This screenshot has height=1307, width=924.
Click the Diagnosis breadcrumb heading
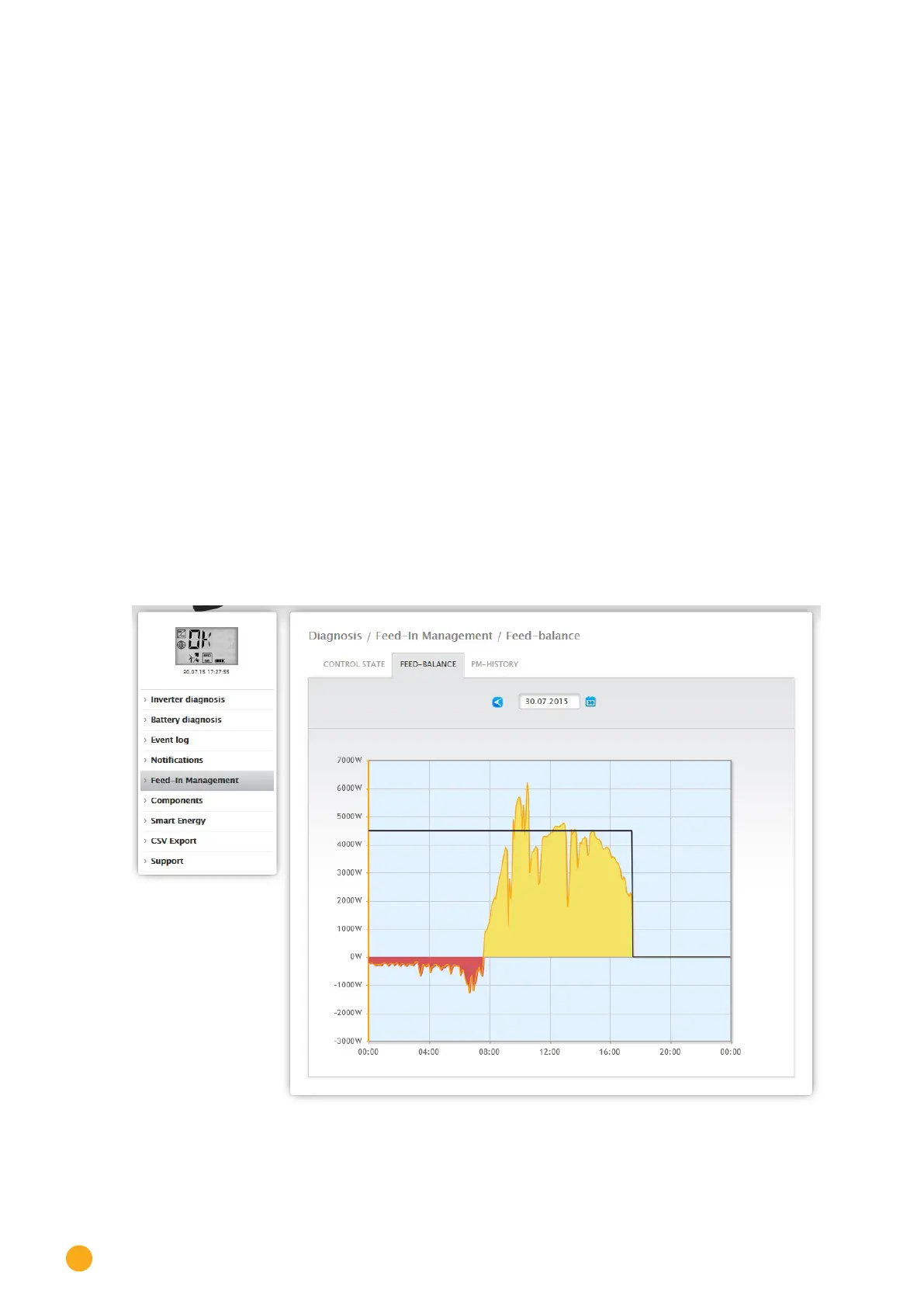(x=335, y=636)
